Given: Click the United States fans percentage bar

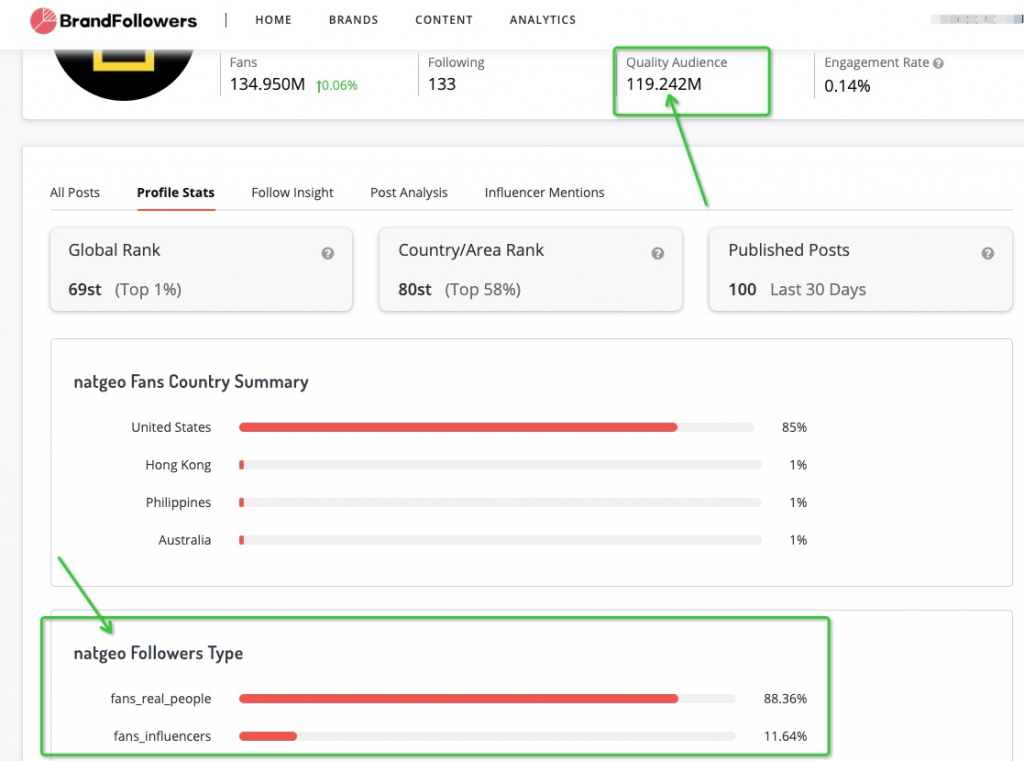Looking at the screenshot, I should click(x=496, y=427).
